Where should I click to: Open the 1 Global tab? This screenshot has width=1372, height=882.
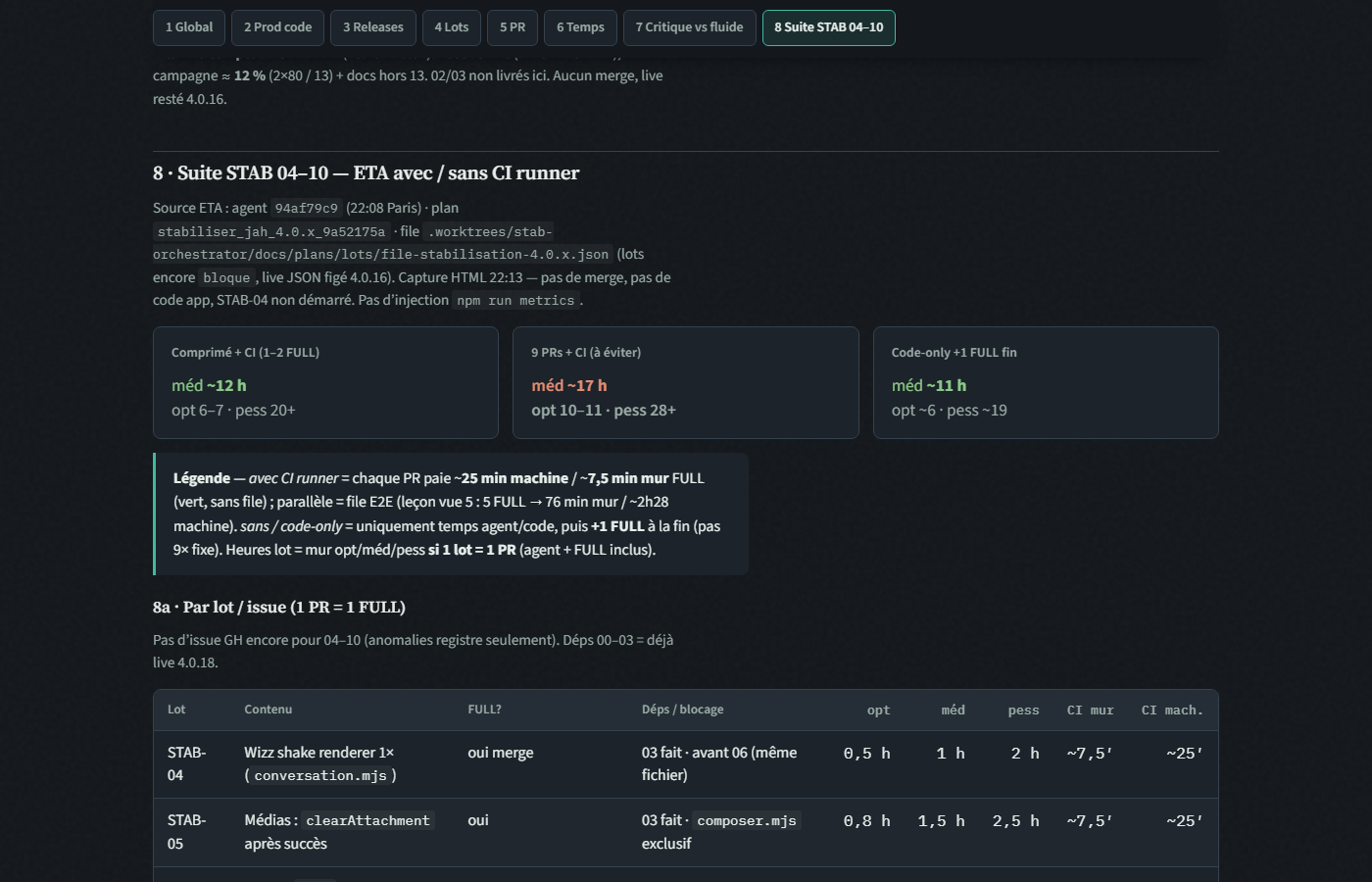click(x=189, y=27)
